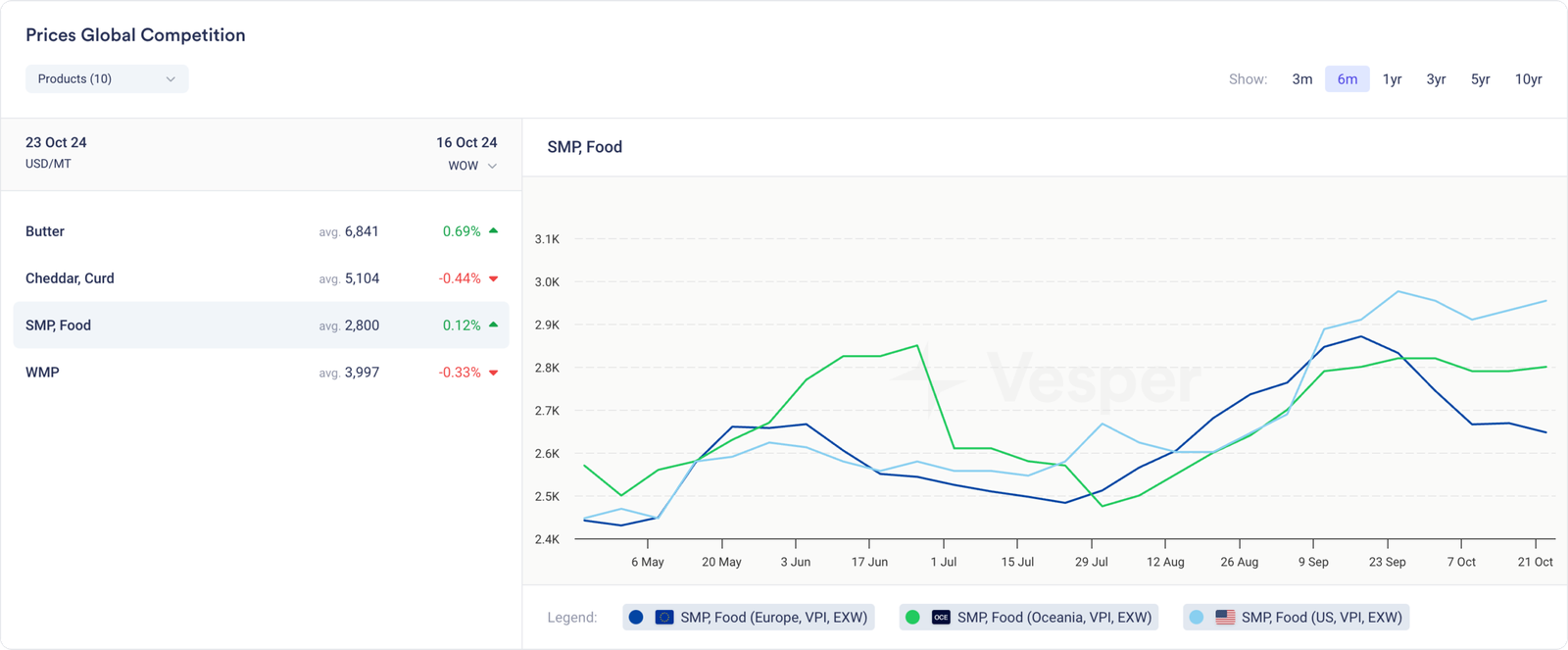The height and width of the screenshot is (650, 1568).
Task: Click the red down arrow beside Cheddar, Curd
Action: [494, 278]
